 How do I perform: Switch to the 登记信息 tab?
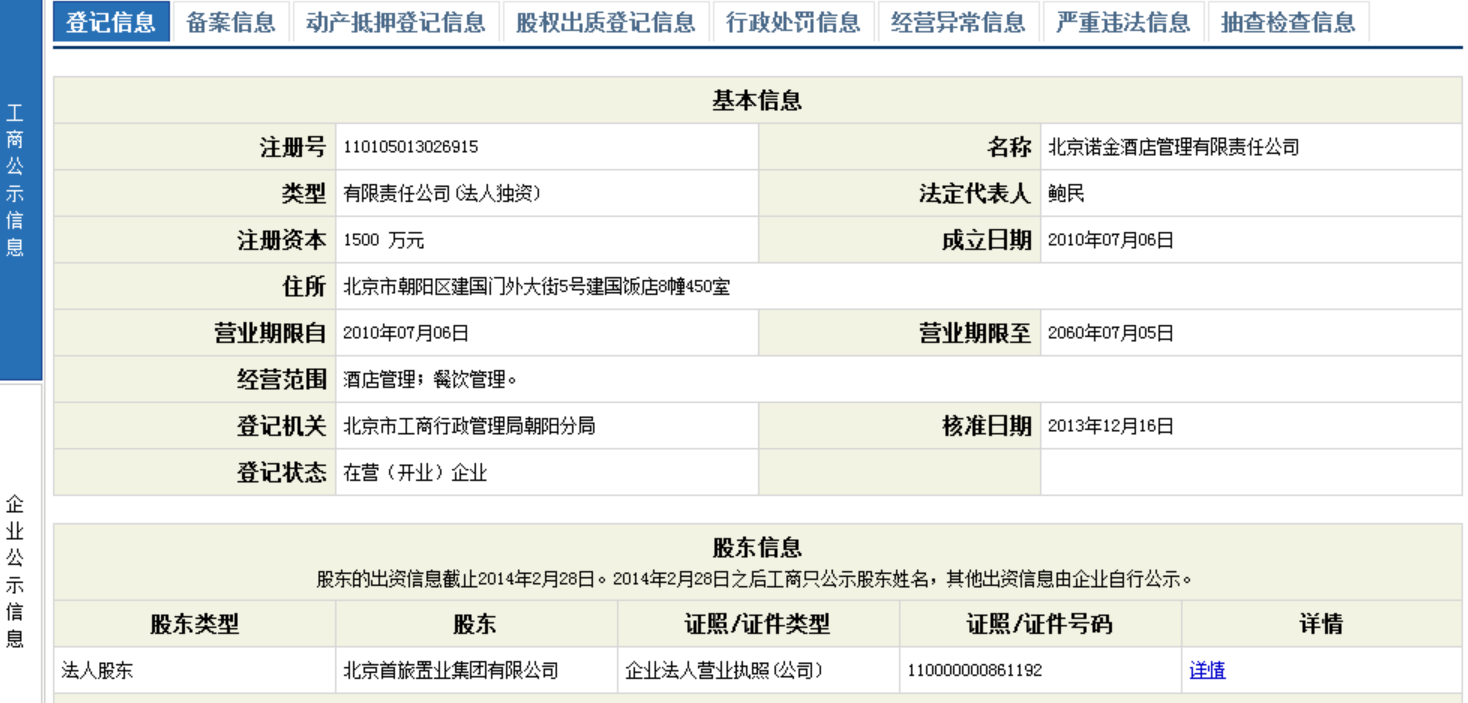point(112,22)
